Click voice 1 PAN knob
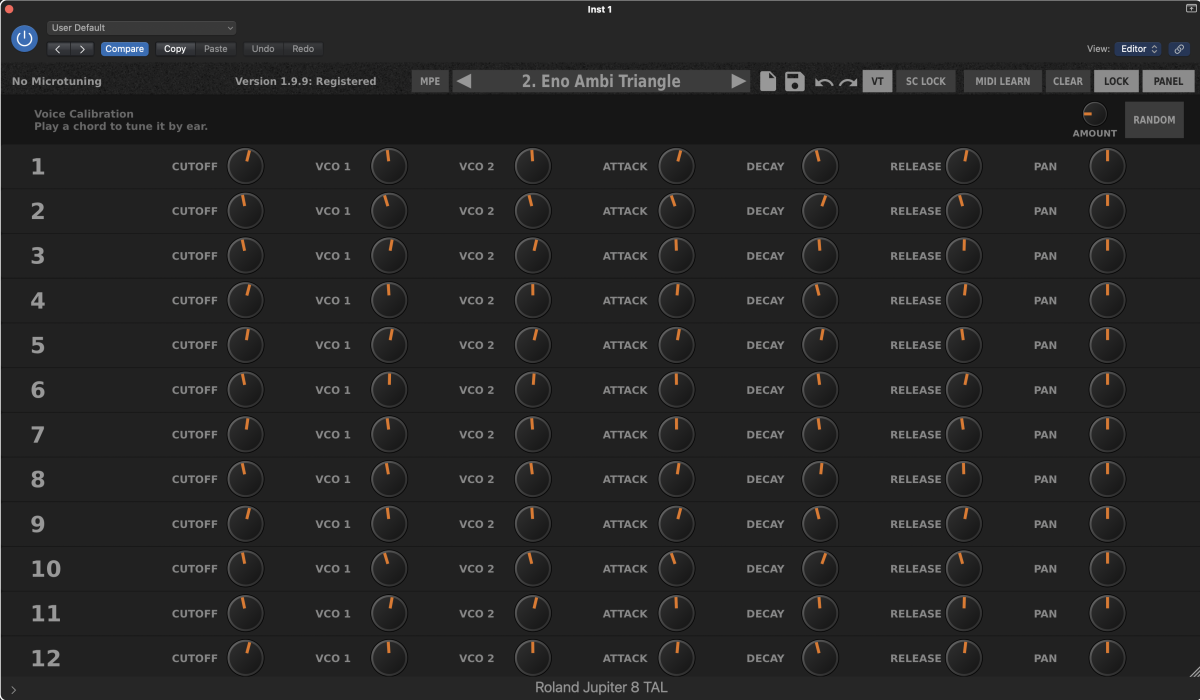 pyautogui.click(x=1107, y=166)
